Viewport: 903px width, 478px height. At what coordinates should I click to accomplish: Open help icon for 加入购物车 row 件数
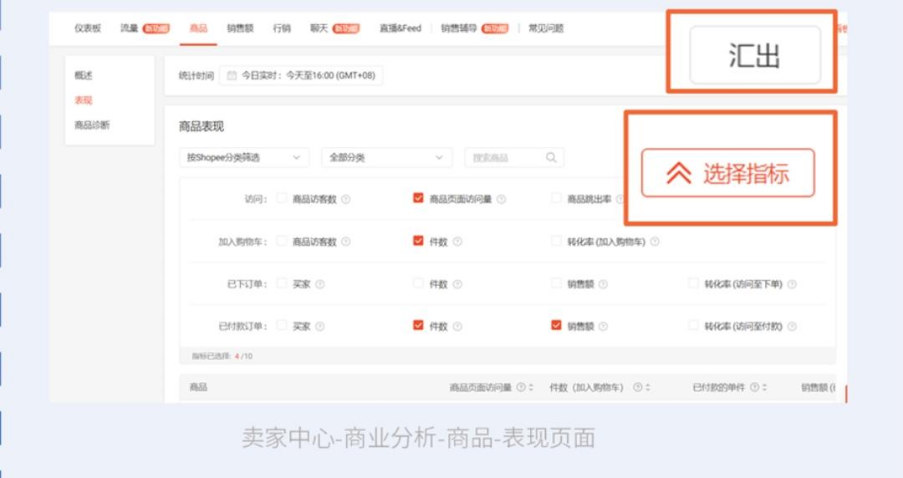click(457, 242)
